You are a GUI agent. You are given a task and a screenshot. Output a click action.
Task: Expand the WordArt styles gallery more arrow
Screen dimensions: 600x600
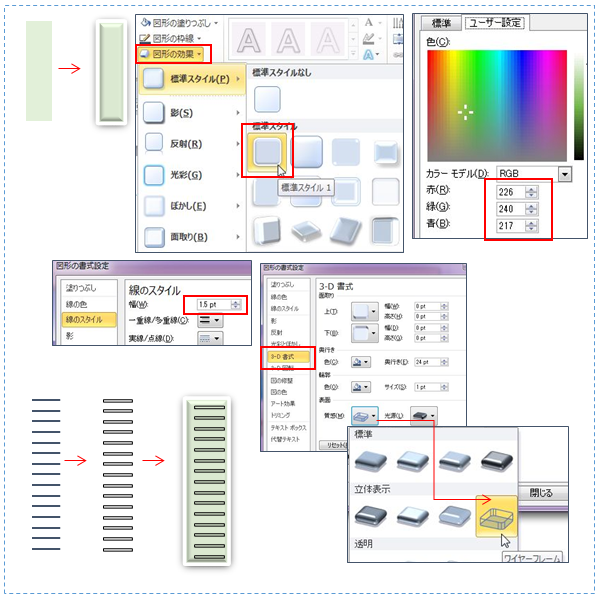coord(353,53)
